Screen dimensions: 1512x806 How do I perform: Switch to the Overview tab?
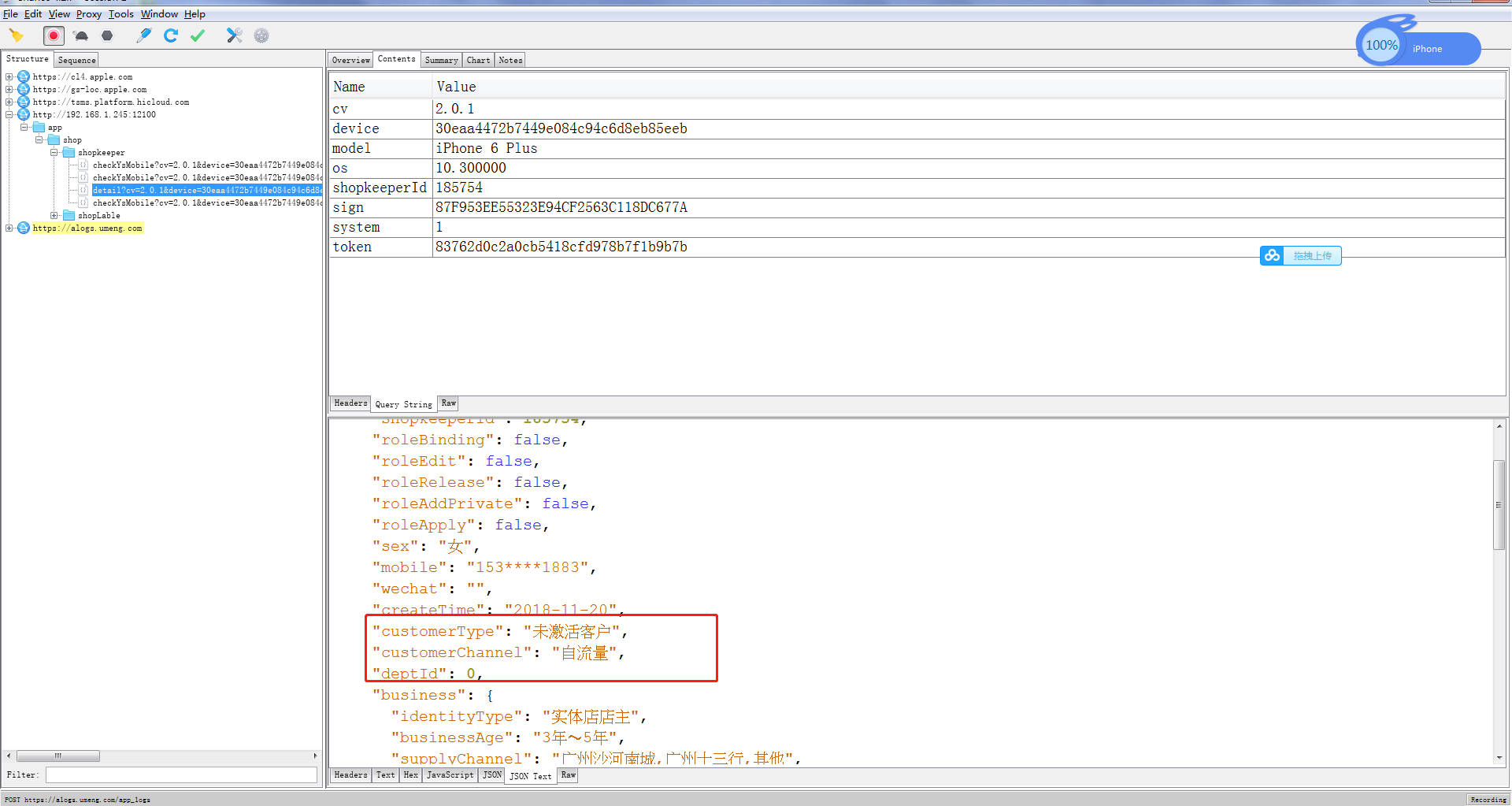(350, 60)
